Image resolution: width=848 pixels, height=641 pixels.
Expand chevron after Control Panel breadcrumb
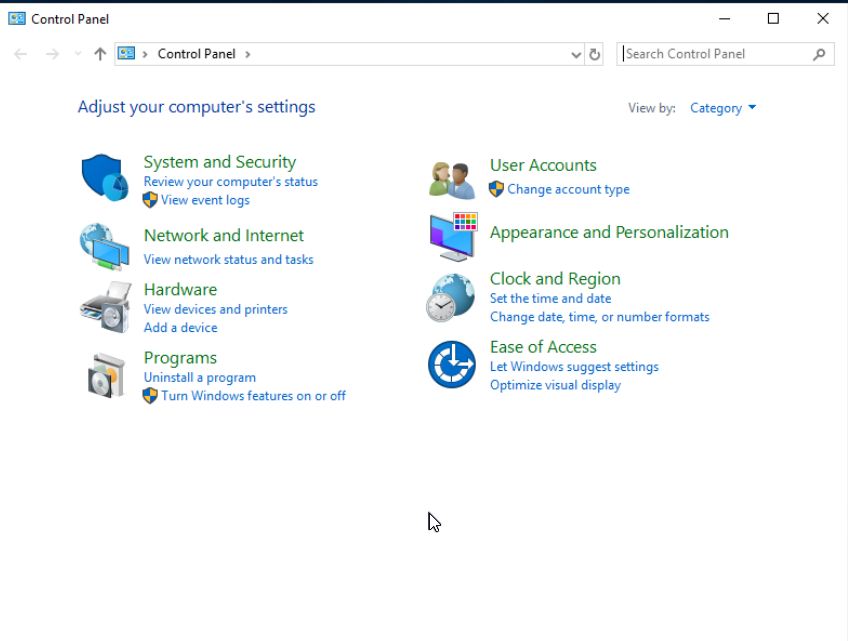click(248, 54)
